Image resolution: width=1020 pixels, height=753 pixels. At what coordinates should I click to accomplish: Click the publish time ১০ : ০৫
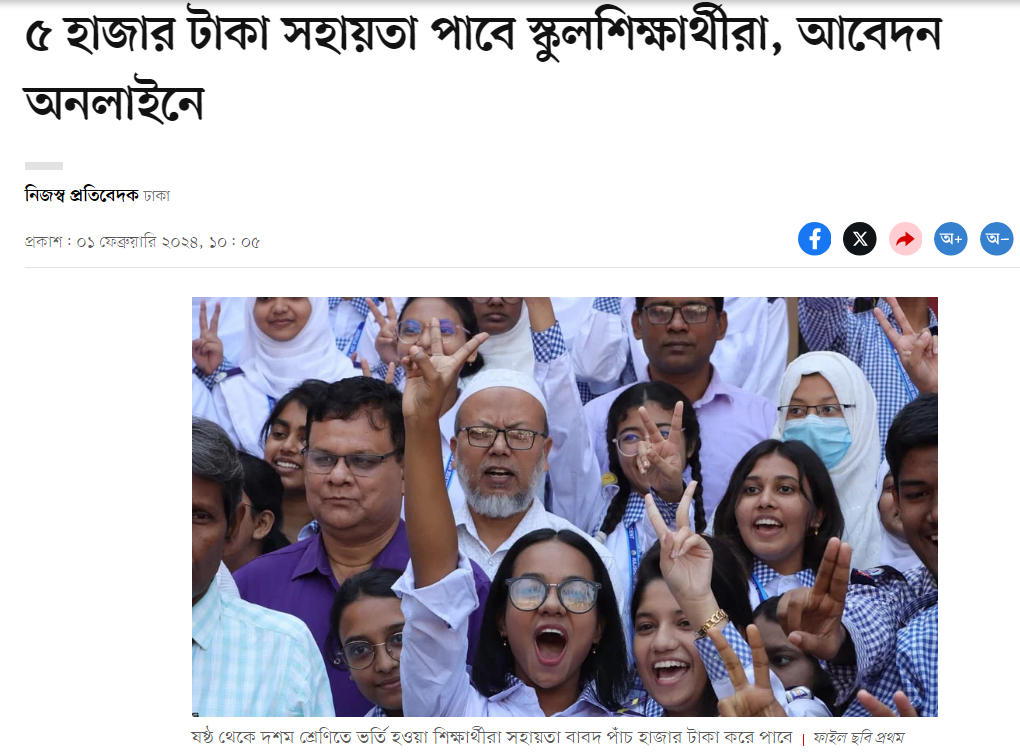tap(234, 242)
